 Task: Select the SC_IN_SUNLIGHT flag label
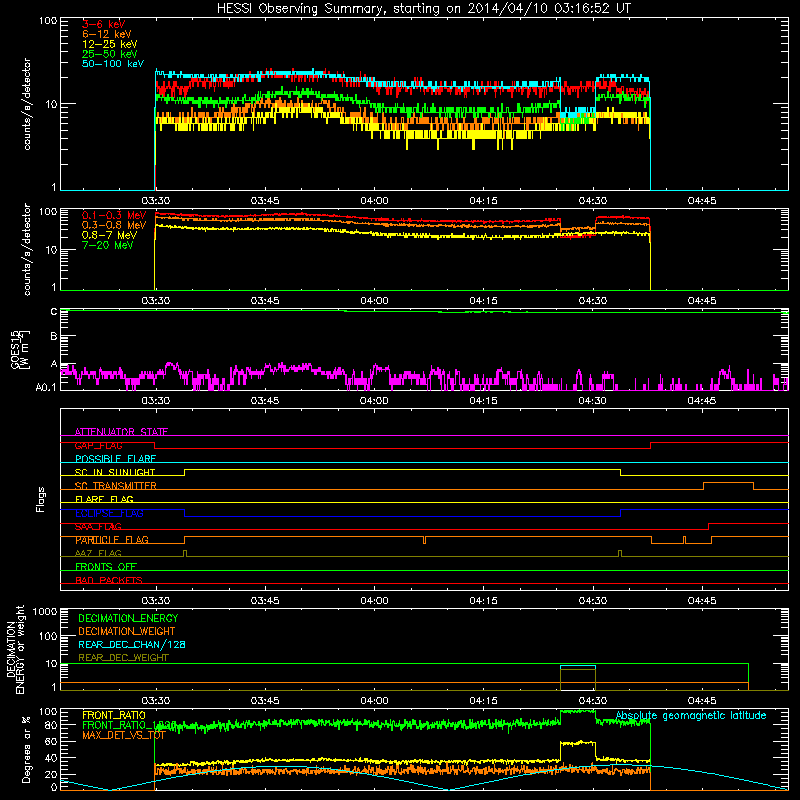pos(114,472)
